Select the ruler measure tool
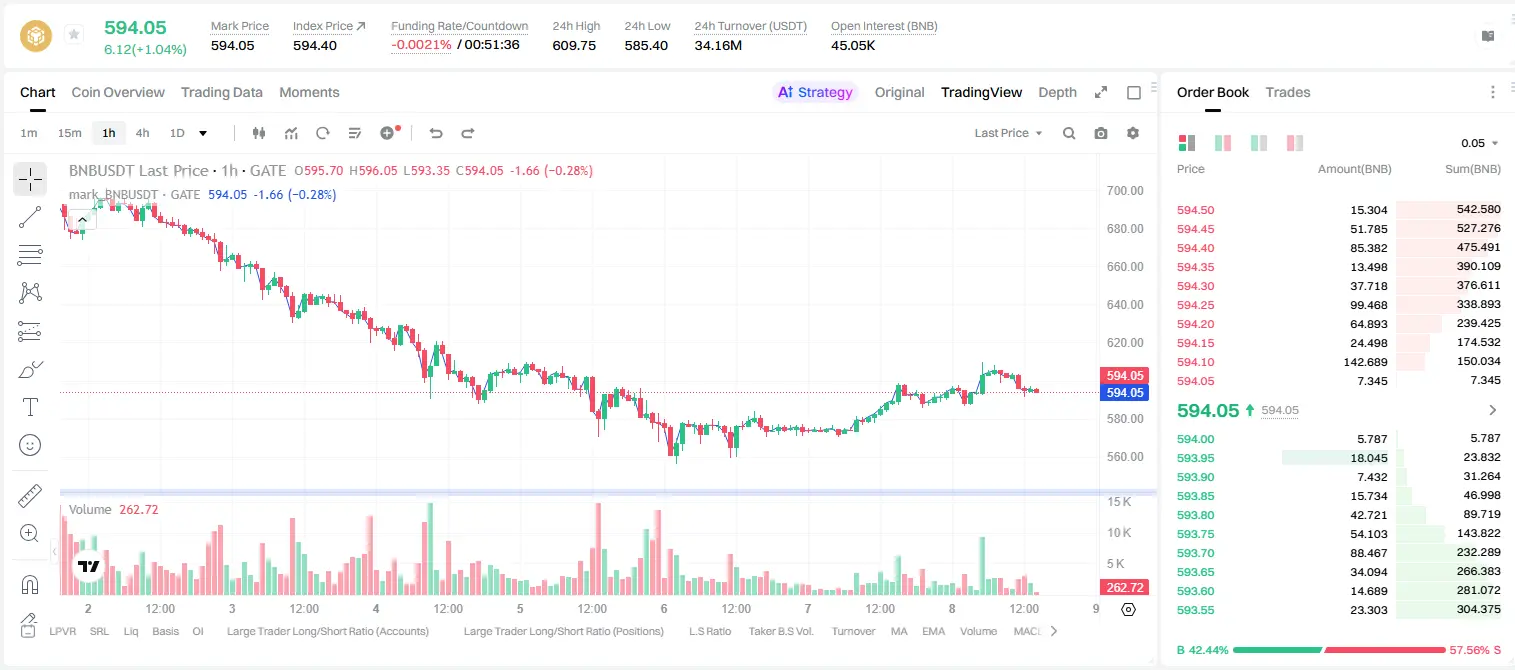 30,496
